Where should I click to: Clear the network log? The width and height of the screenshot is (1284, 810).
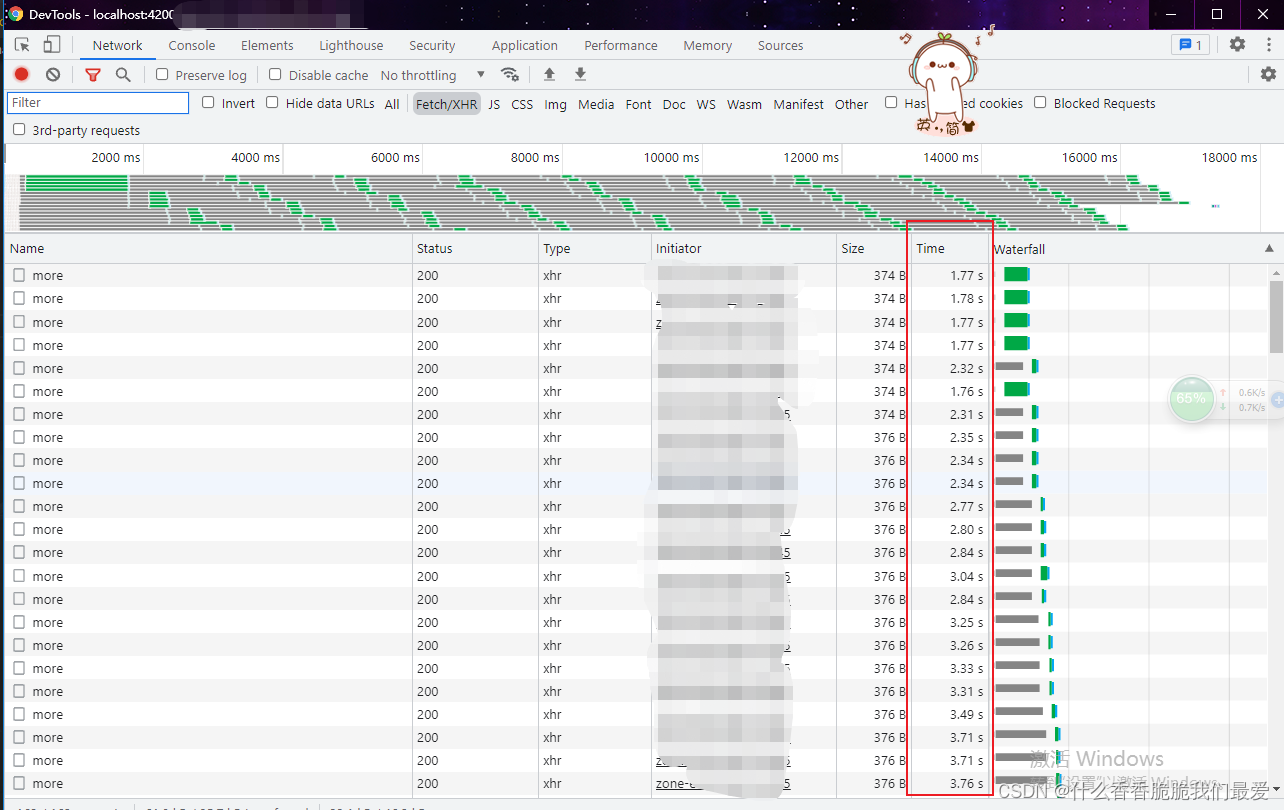53,75
